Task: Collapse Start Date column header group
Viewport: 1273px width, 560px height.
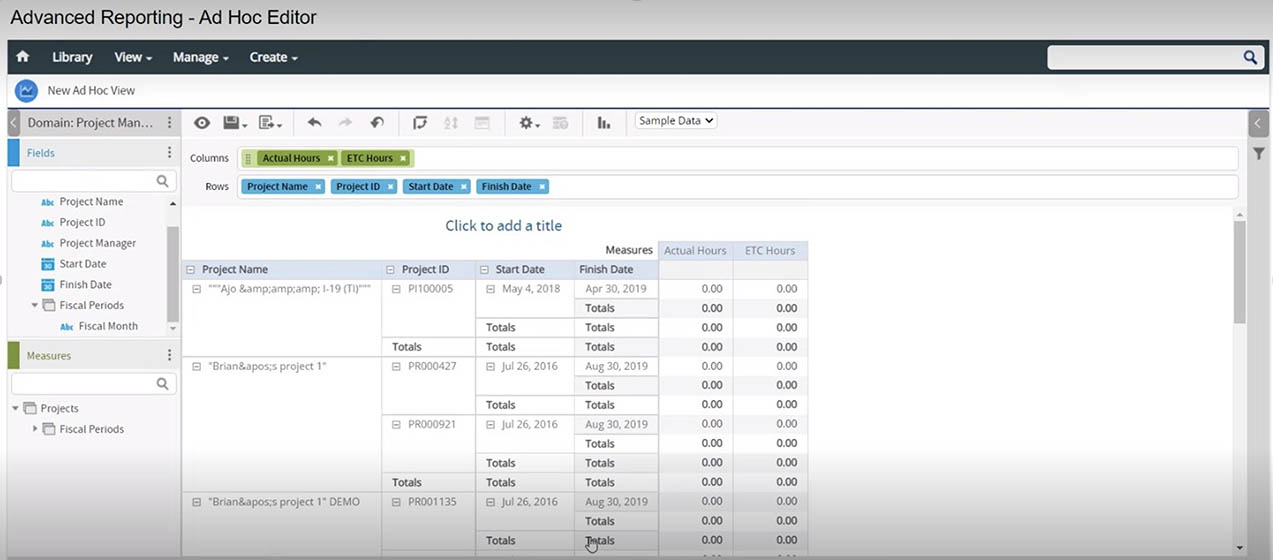Action: pos(485,269)
